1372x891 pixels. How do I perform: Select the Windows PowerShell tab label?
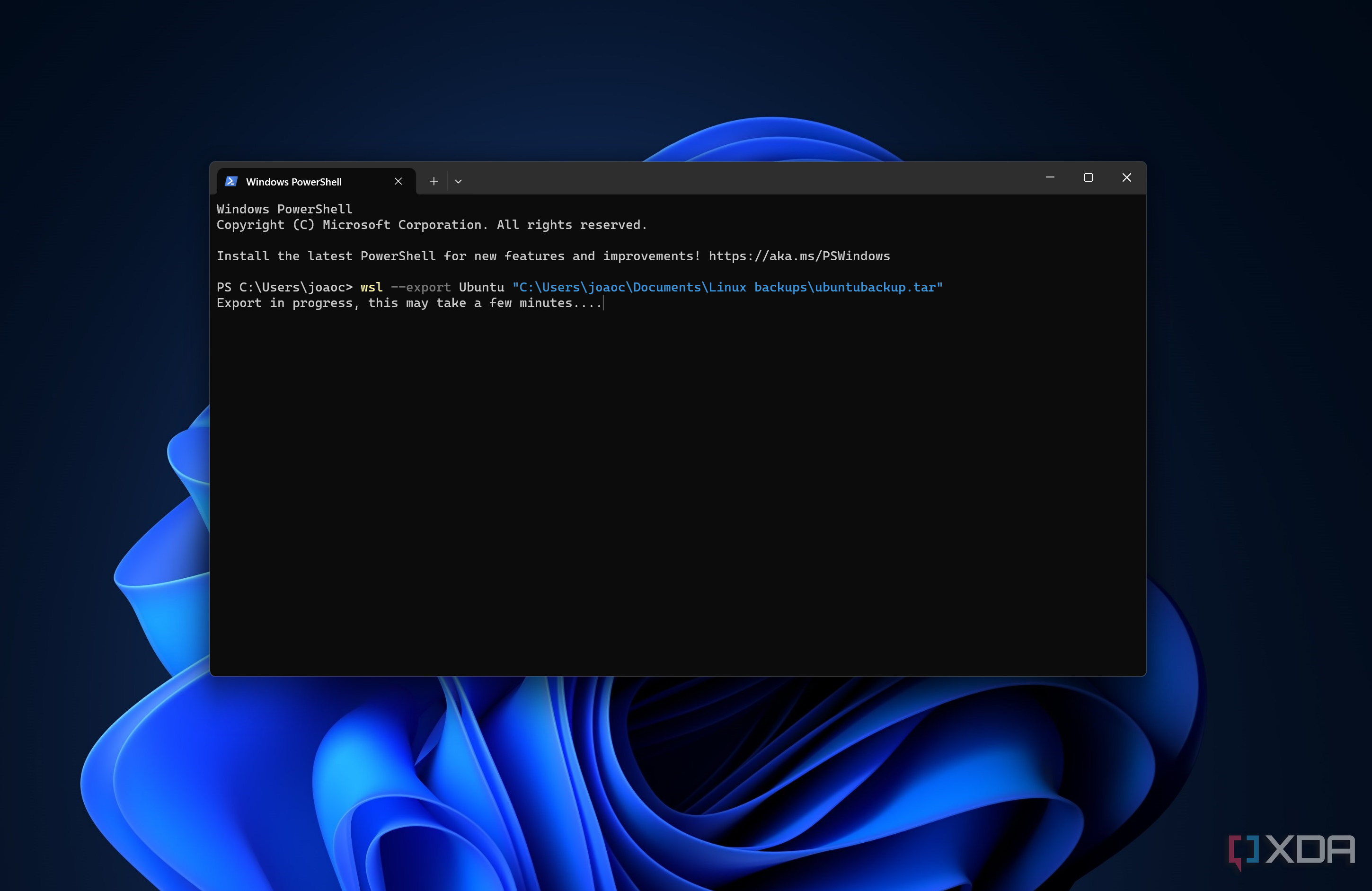click(293, 182)
